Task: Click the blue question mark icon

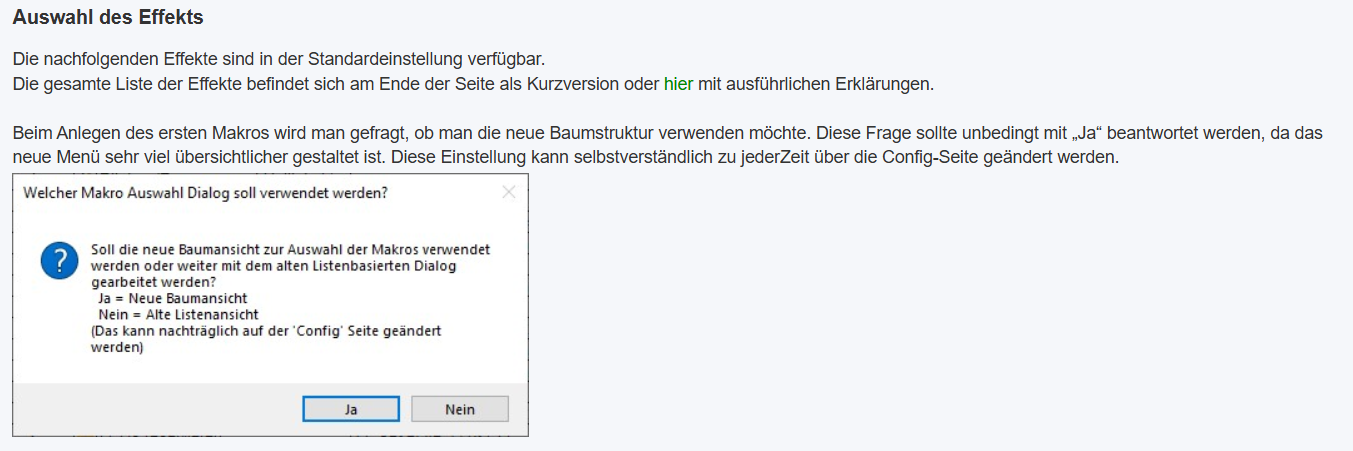Action: [x=59, y=262]
